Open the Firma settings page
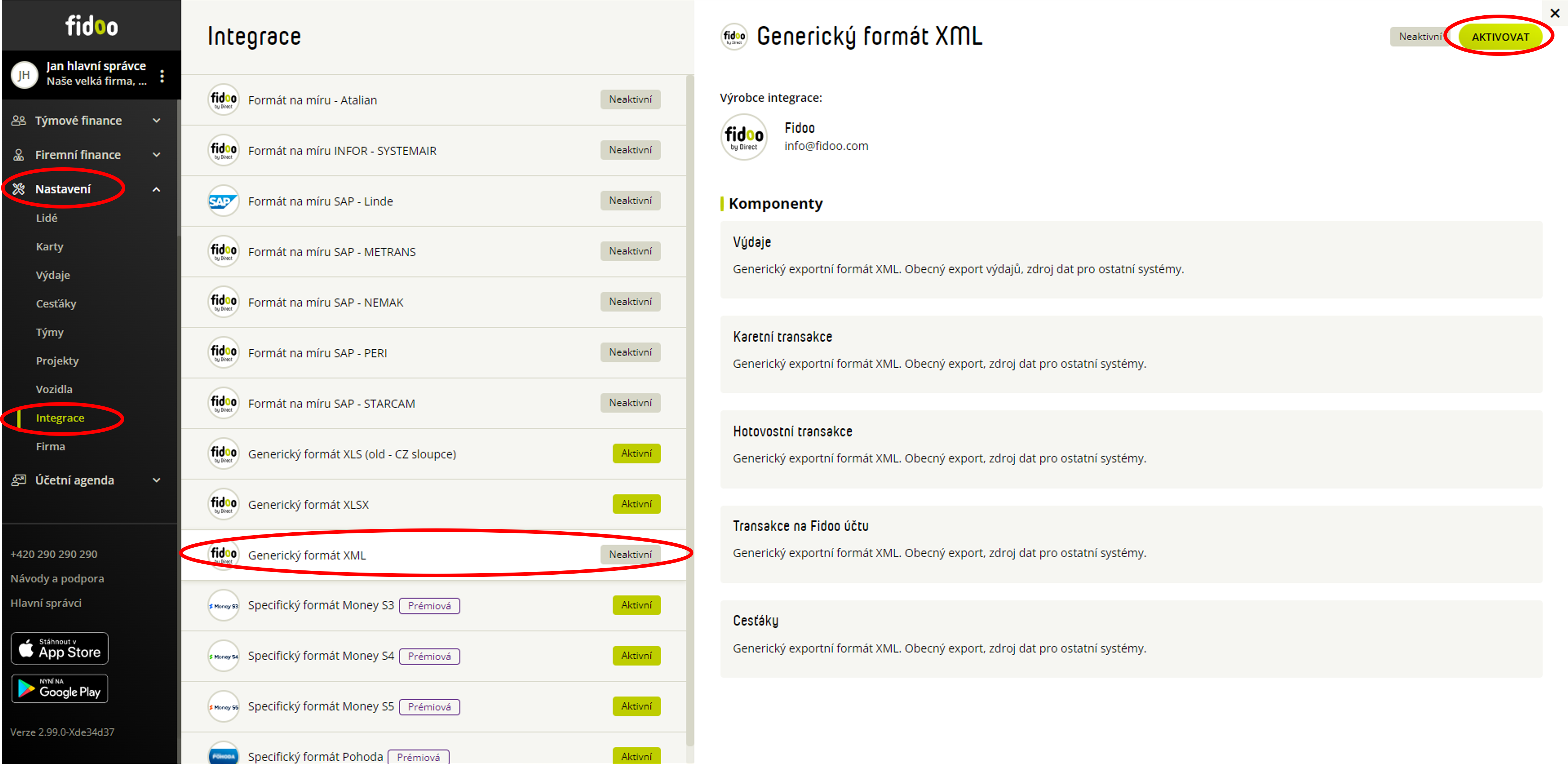 [51, 447]
